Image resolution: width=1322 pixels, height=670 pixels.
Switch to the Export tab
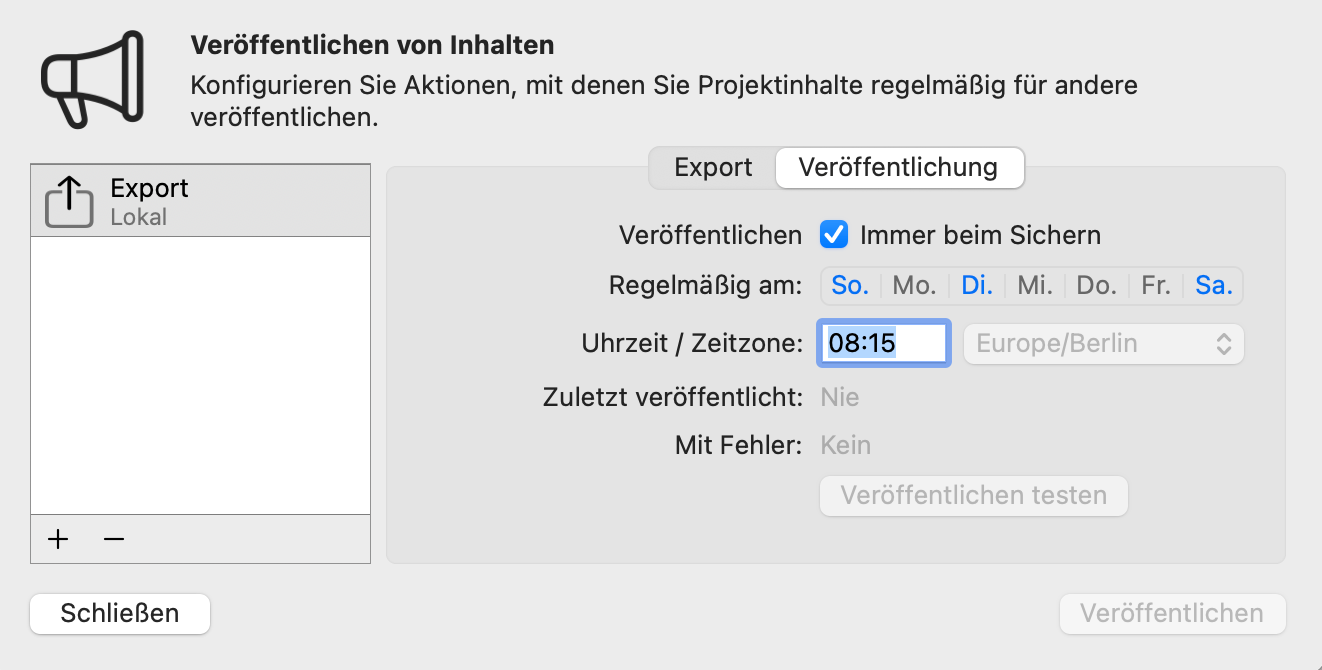pos(713,167)
